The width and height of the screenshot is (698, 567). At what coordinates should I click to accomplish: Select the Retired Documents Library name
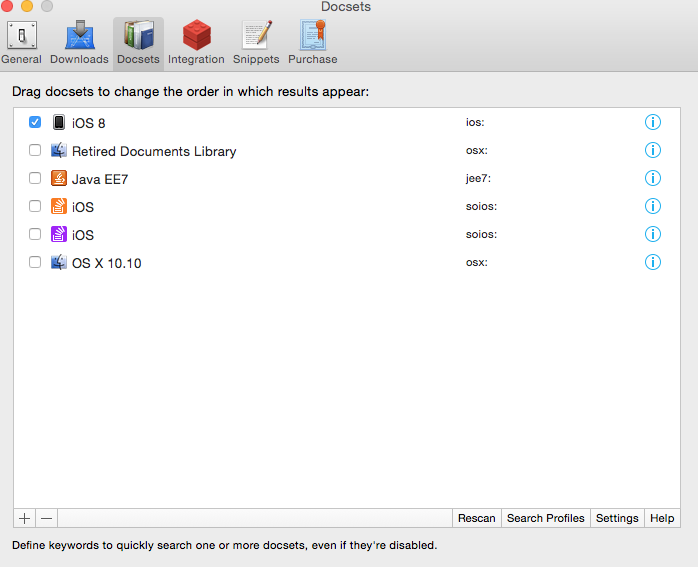coord(154,151)
